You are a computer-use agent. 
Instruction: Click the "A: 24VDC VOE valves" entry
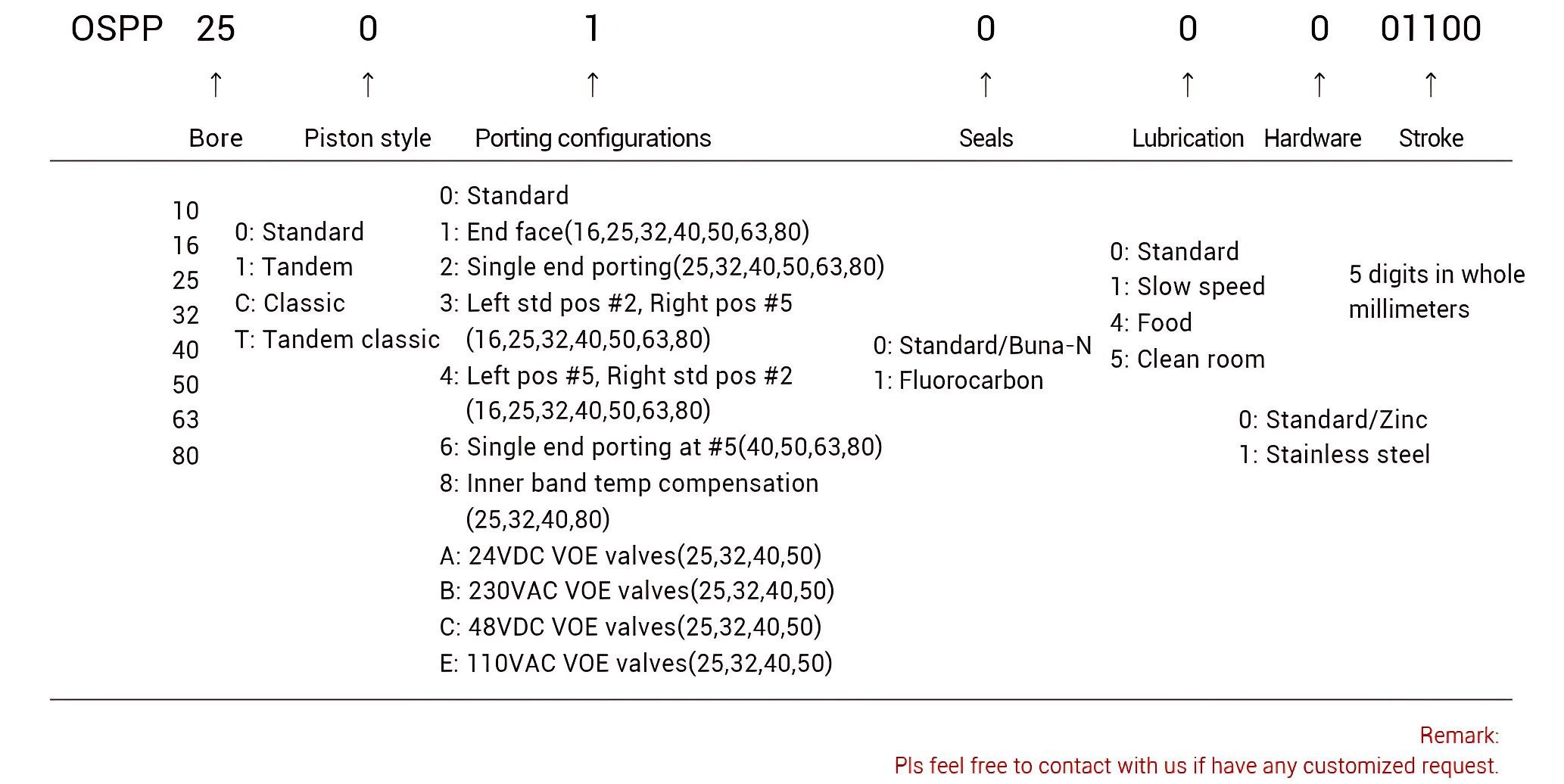(x=630, y=556)
